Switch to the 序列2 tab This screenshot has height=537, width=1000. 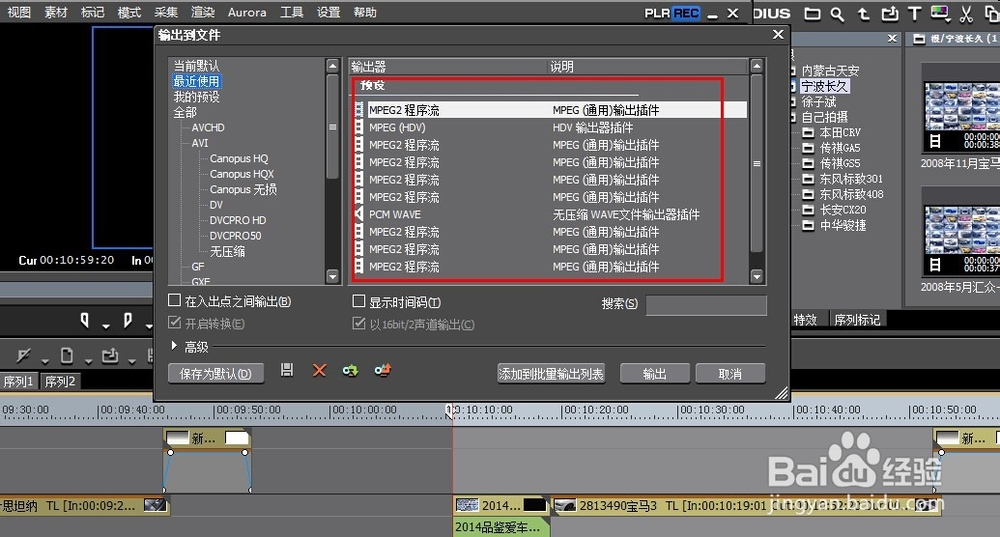click(58, 381)
